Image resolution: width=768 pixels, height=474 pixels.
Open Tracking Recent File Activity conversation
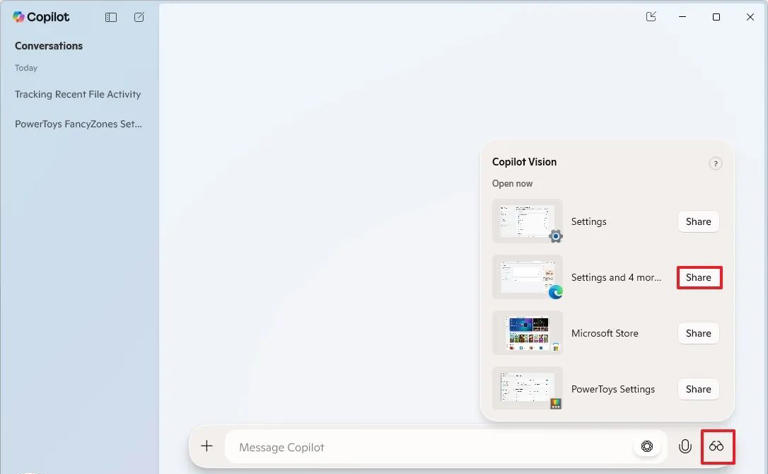(78, 94)
